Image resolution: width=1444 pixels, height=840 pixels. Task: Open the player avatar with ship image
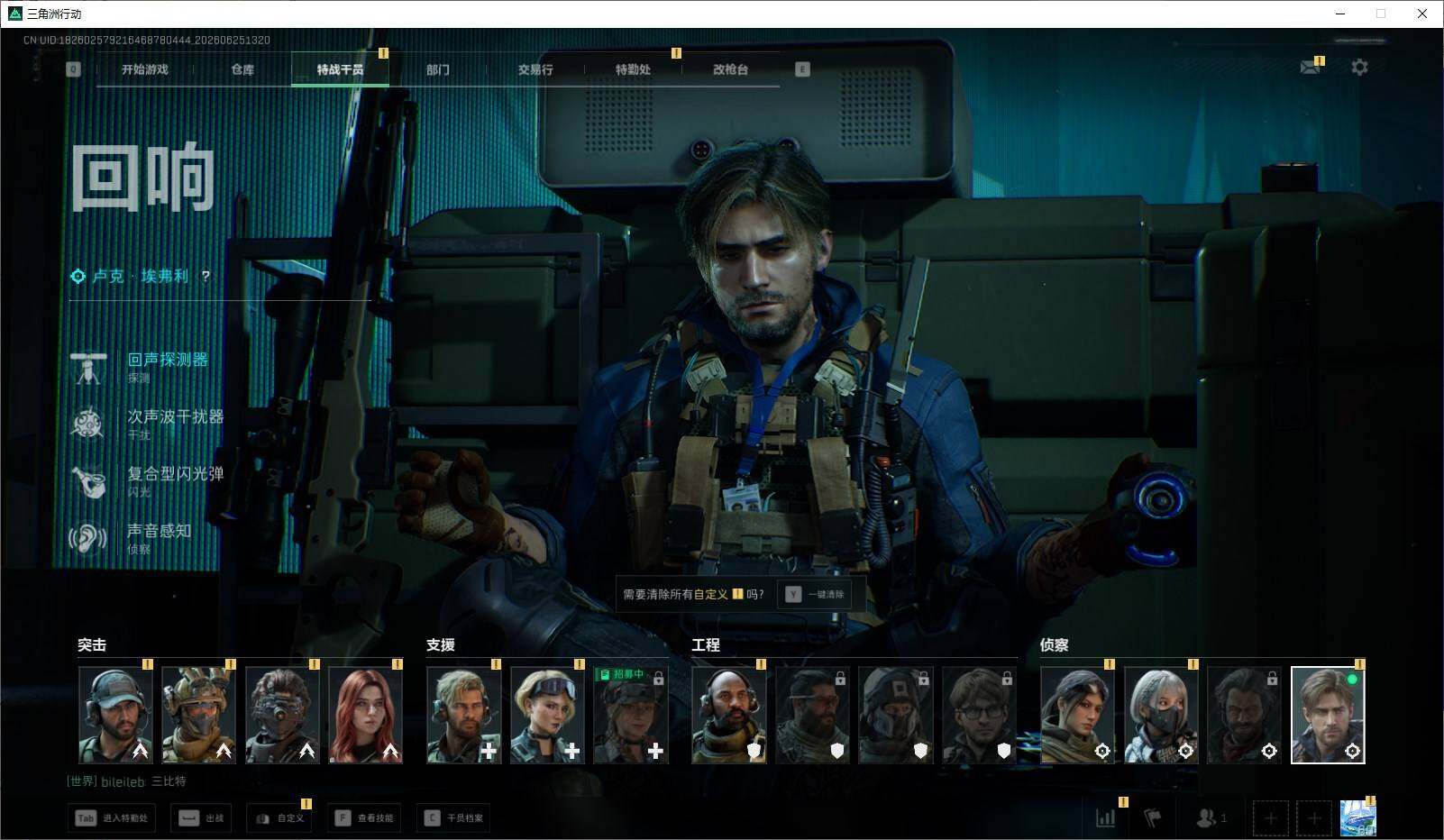pyautogui.click(x=1357, y=817)
